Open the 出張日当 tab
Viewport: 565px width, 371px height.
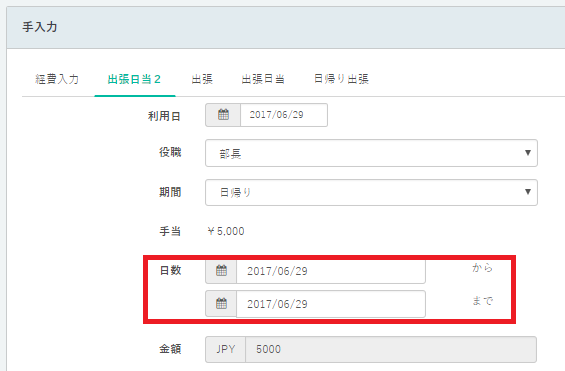point(263,79)
